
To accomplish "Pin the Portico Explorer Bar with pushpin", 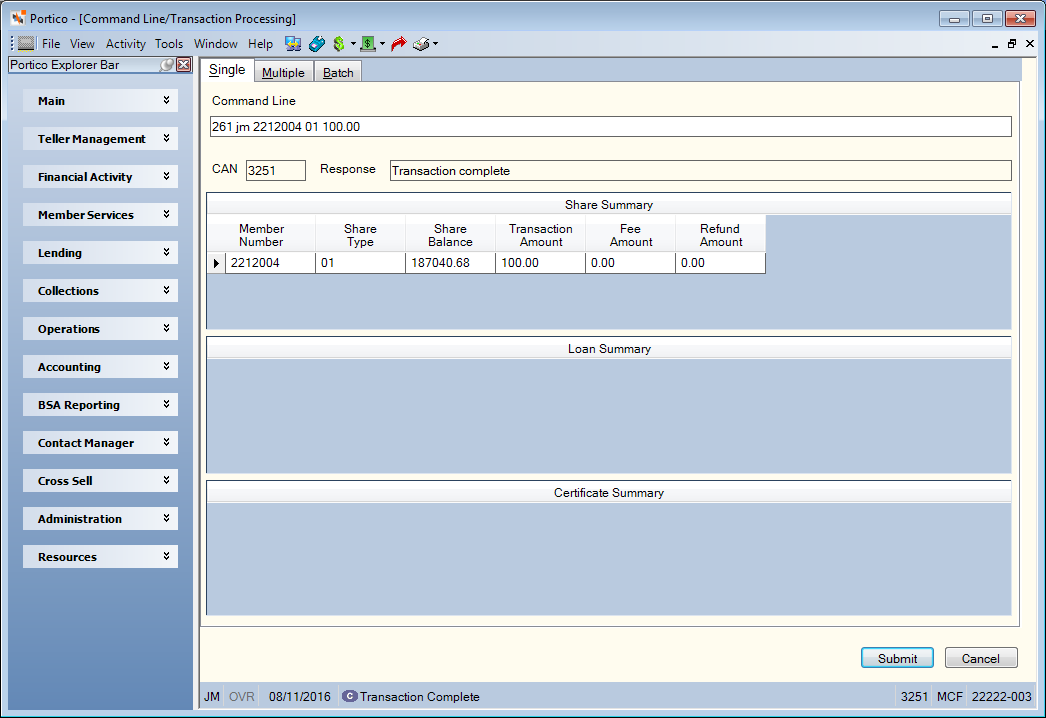I will [167, 65].
